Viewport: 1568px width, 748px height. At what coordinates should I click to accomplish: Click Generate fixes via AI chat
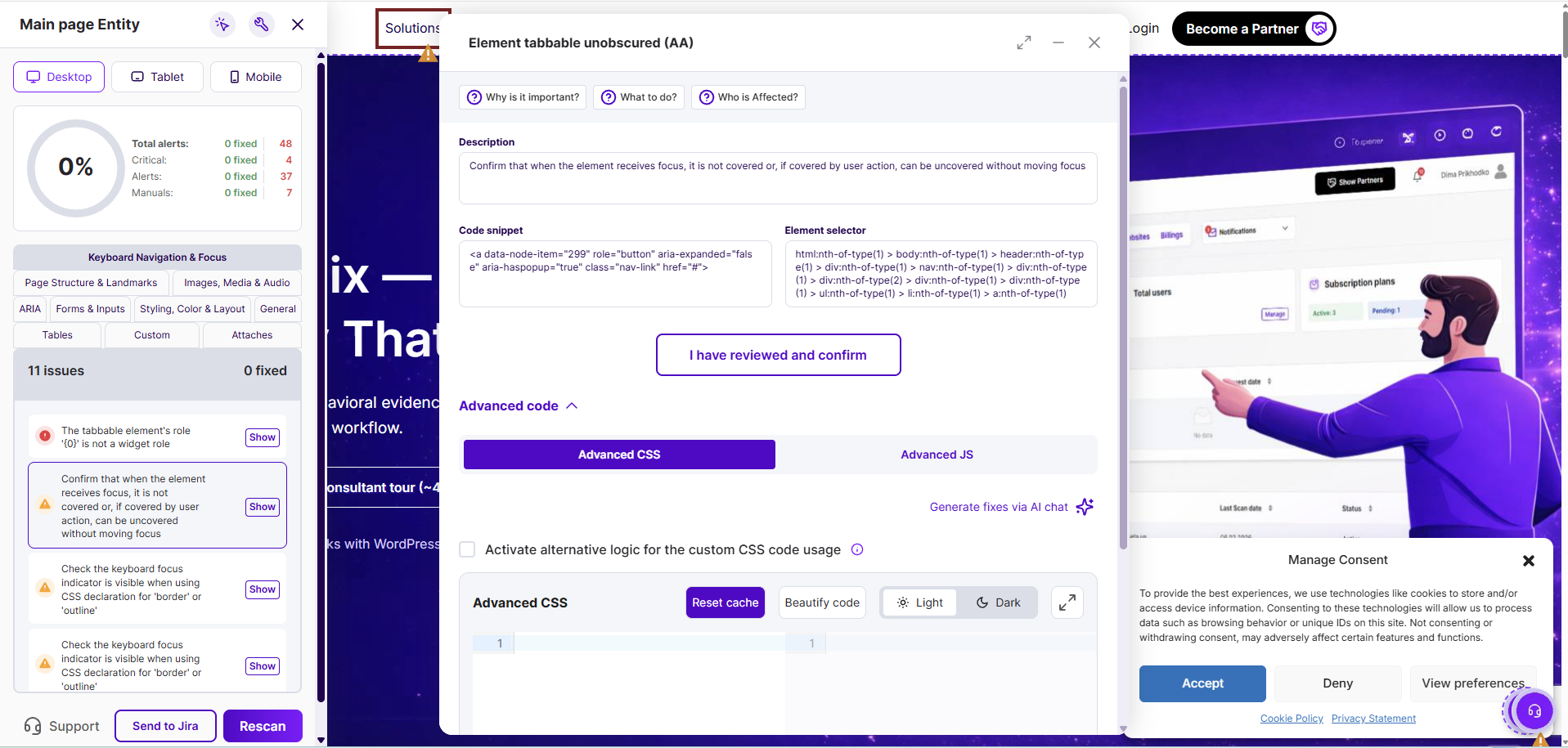pyautogui.click(x=999, y=507)
